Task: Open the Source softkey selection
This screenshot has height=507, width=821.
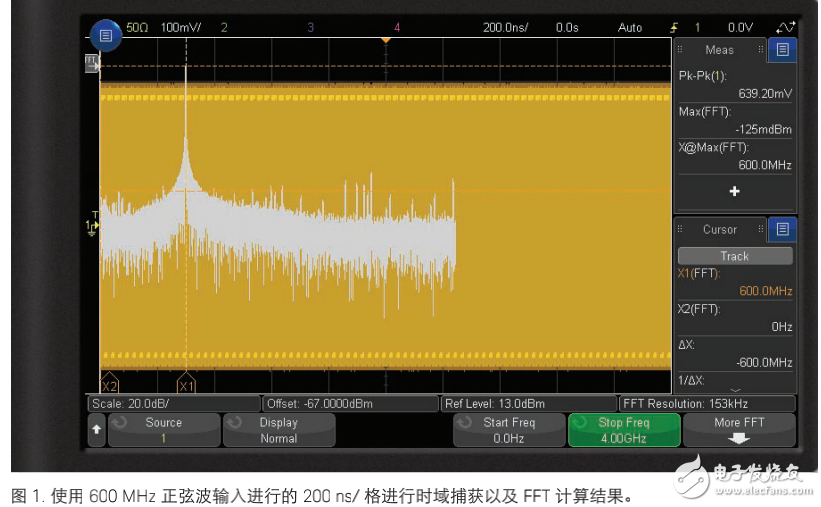Action: 163,430
